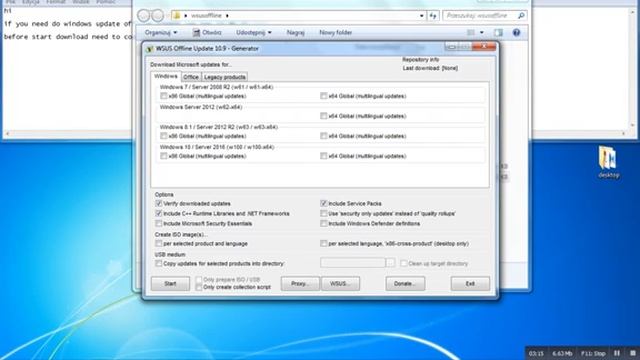
Task: Click the search magnifier icon in Explorer
Action: [x=521, y=16]
